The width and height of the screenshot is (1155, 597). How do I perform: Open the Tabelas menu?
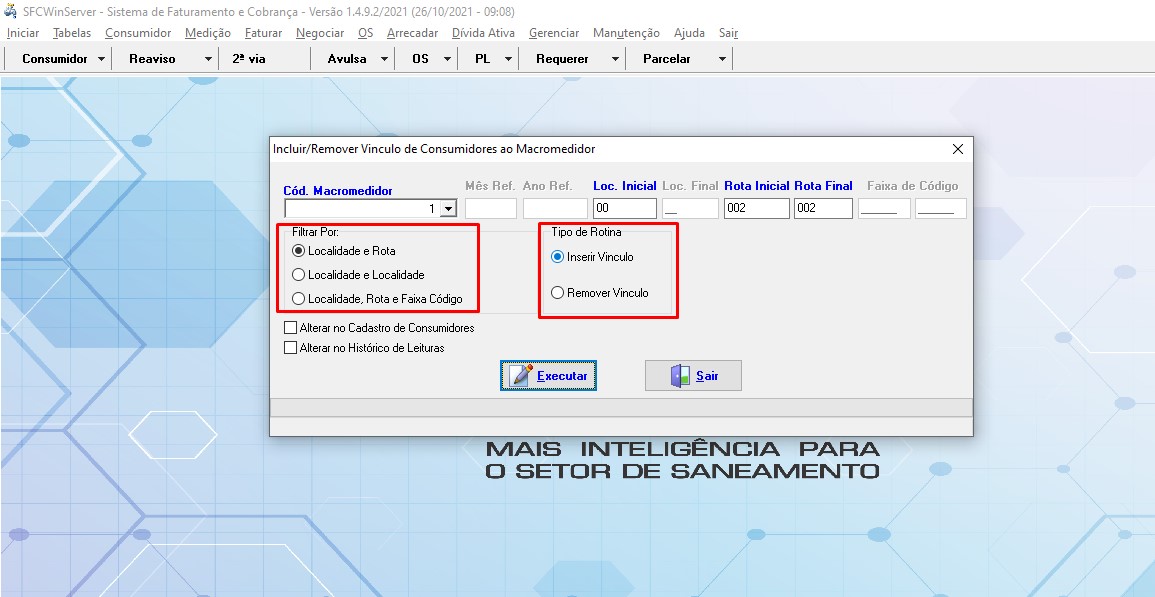[71, 32]
